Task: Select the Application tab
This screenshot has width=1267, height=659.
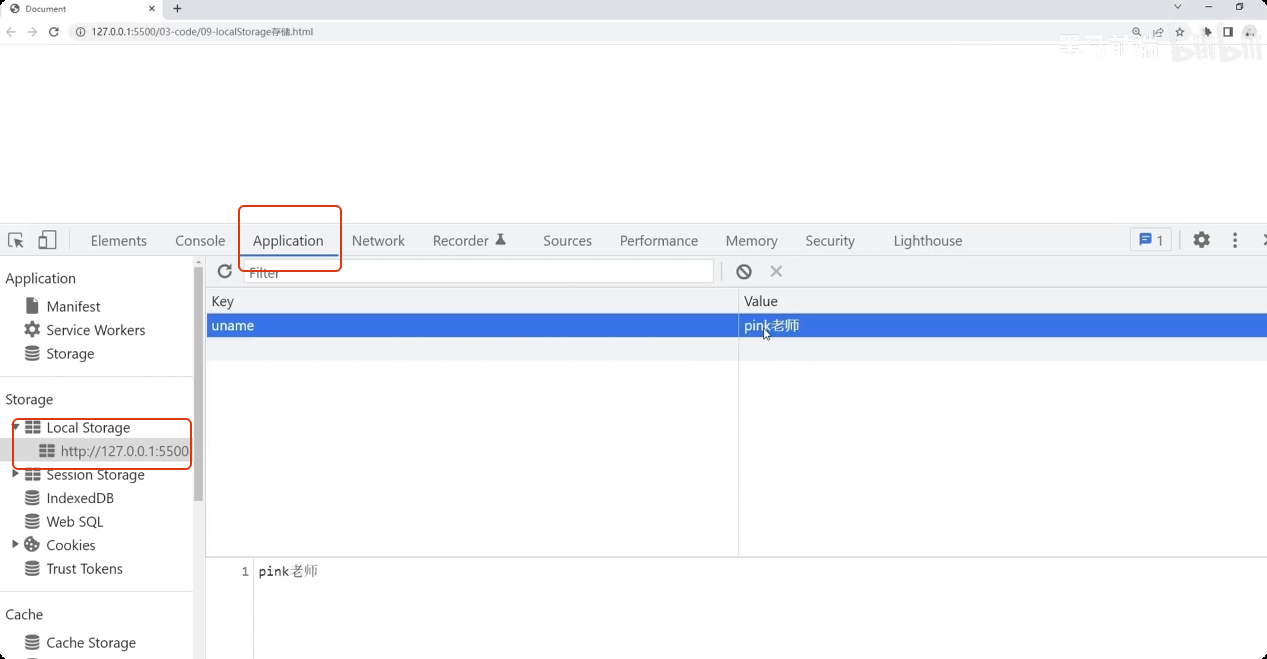Action: (x=288, y=241)
